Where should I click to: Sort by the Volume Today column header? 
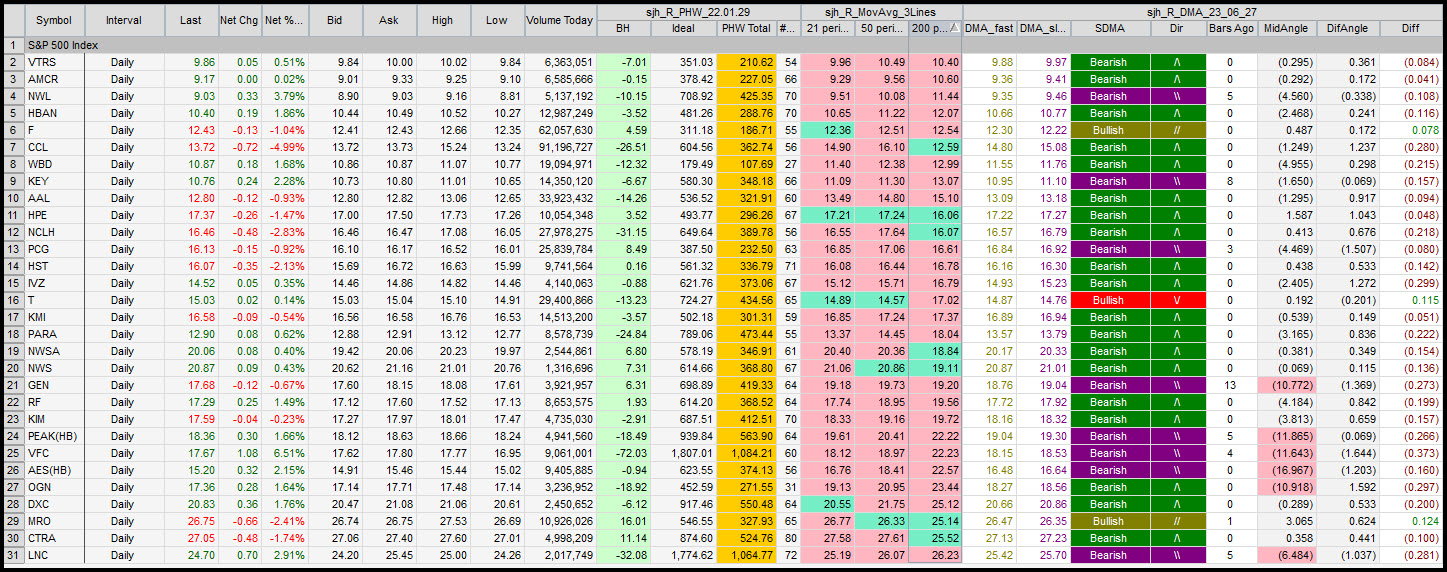point(560,20)
